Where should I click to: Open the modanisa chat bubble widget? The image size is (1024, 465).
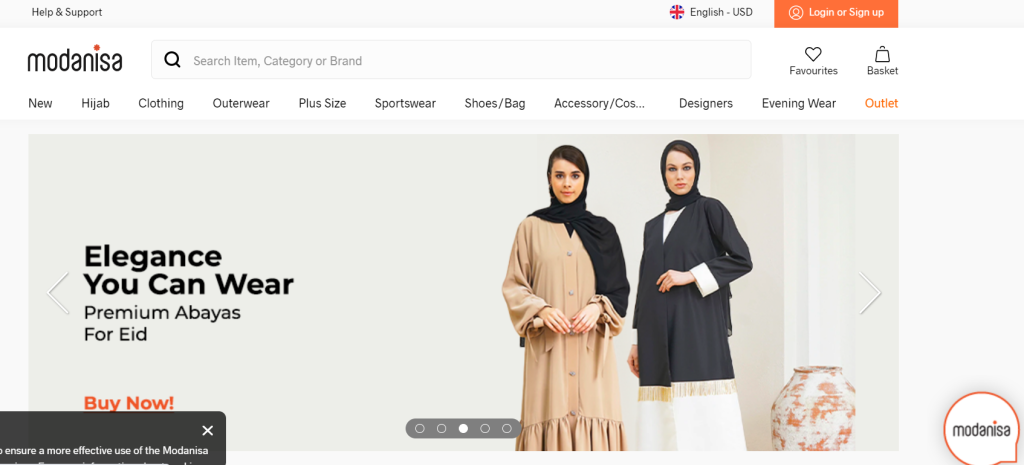pyautogui.click(x=981, y=429)
